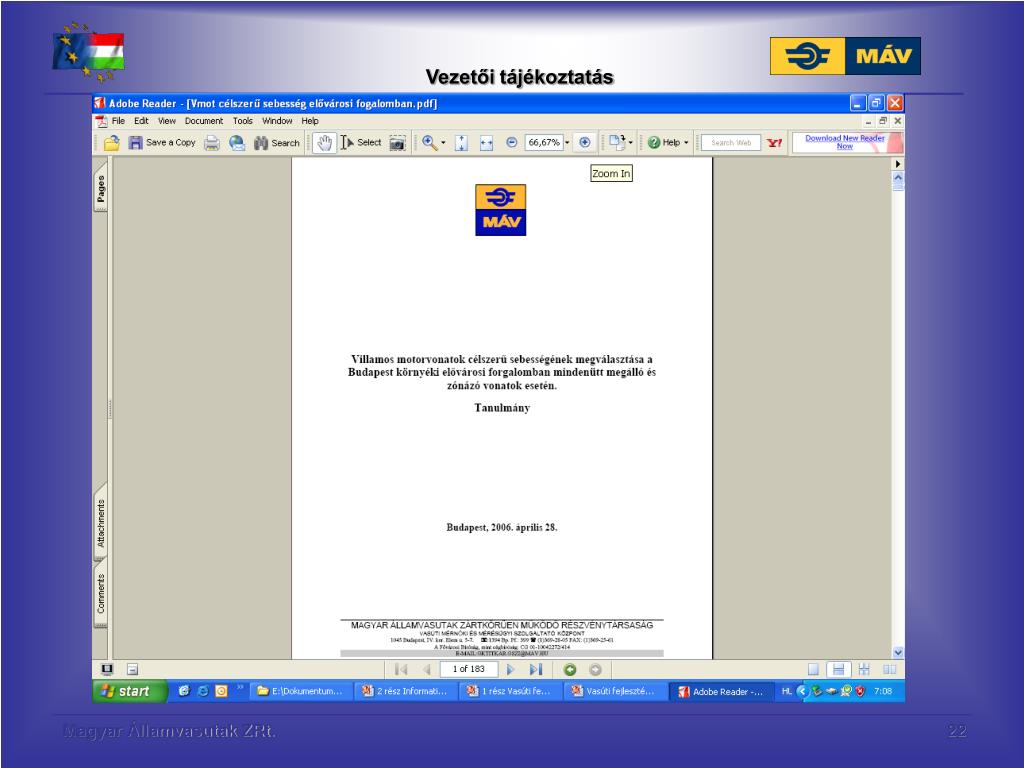Viewport: 1024px width, 768px height.
Task: Click the 66,67% zoom value field
Action: 543,142
